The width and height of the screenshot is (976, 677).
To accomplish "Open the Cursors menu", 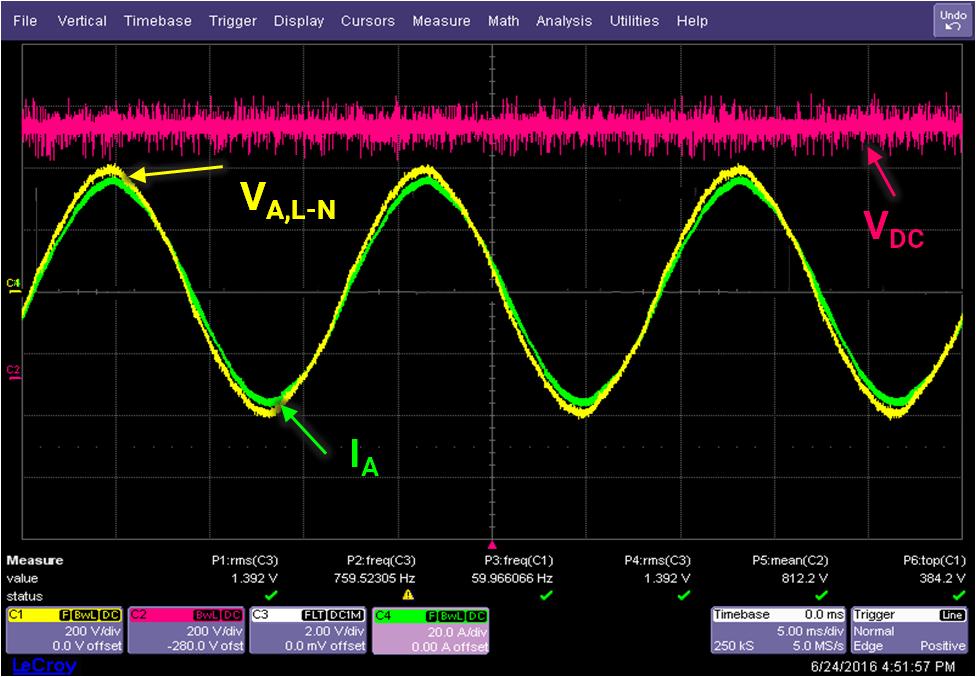I will coord(367,21).
